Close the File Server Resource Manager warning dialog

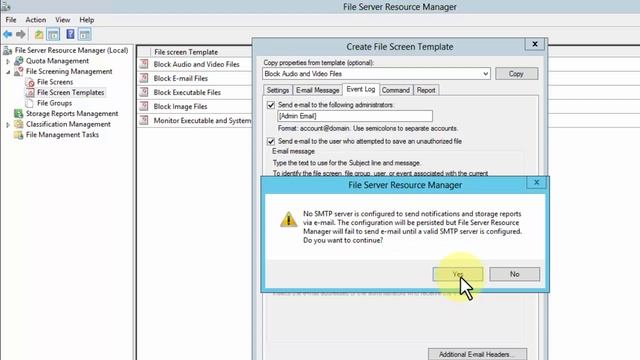tap(536, 182)
